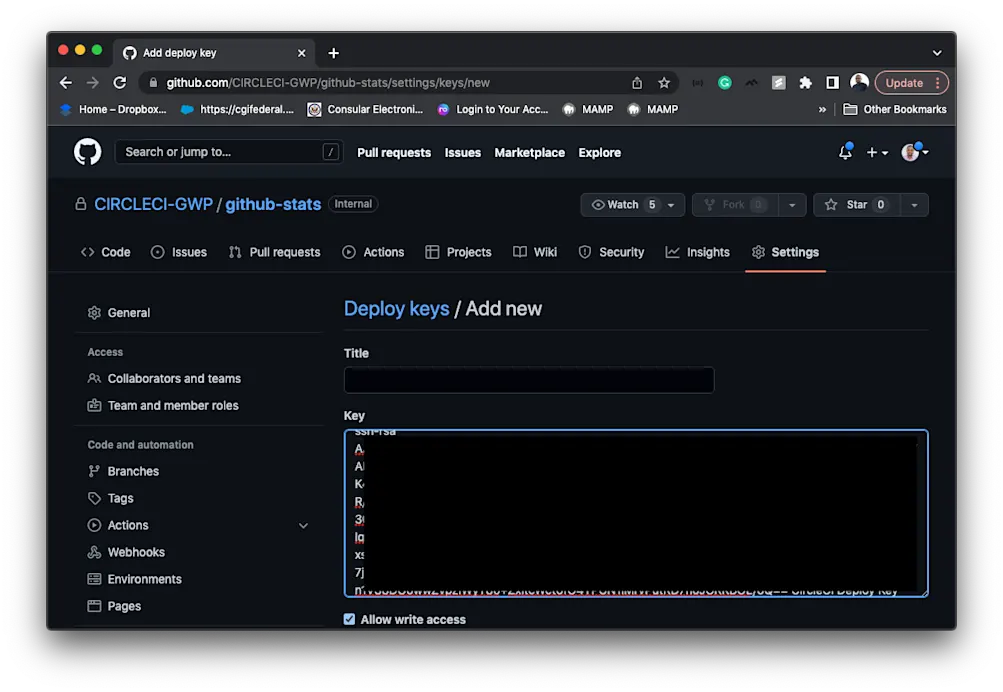The image size is (1003, 692).
Task: Expand the Star lists dropdown arrow
Action: pos(914,205)
